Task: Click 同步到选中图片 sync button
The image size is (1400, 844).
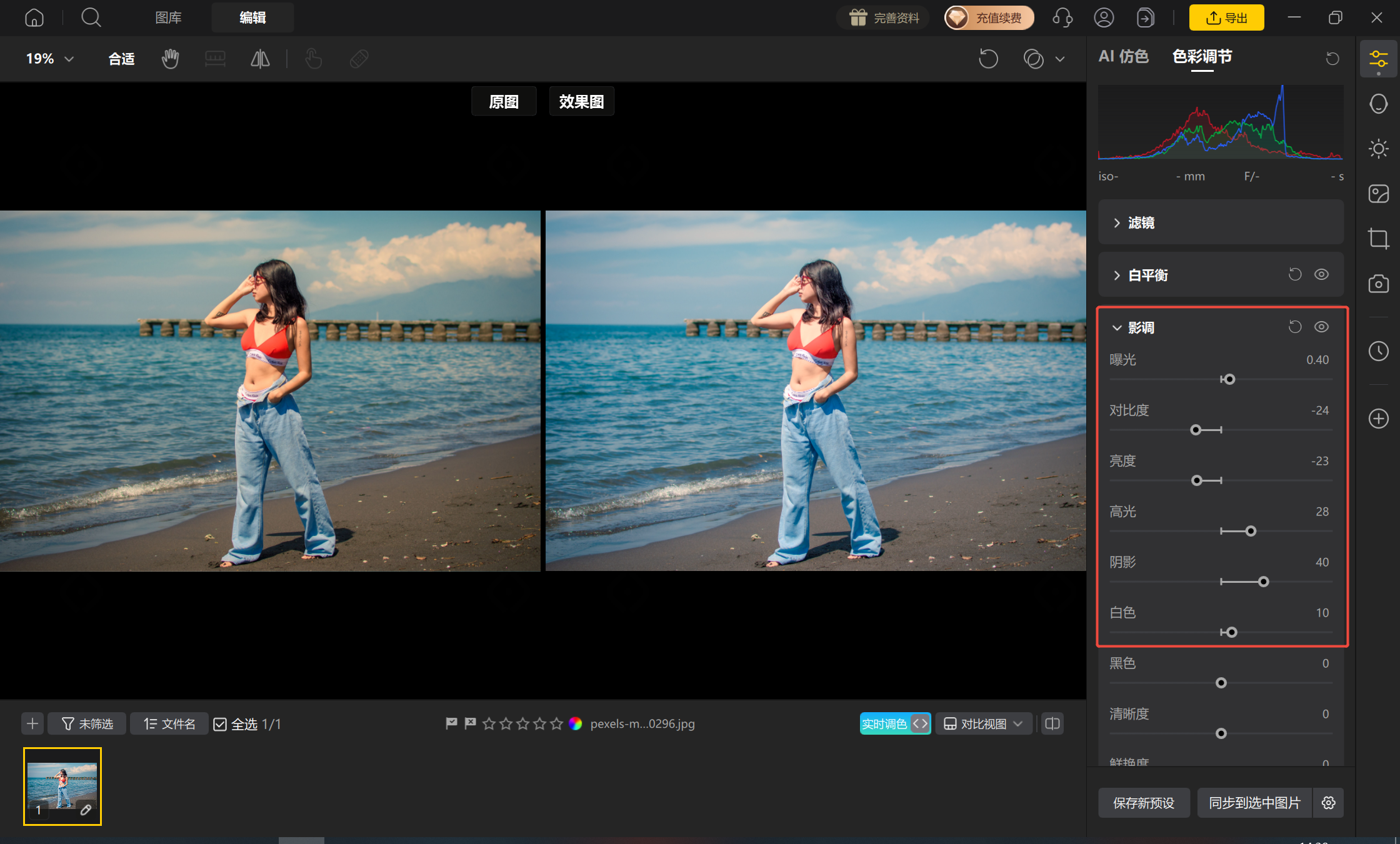Action: 1254,803
